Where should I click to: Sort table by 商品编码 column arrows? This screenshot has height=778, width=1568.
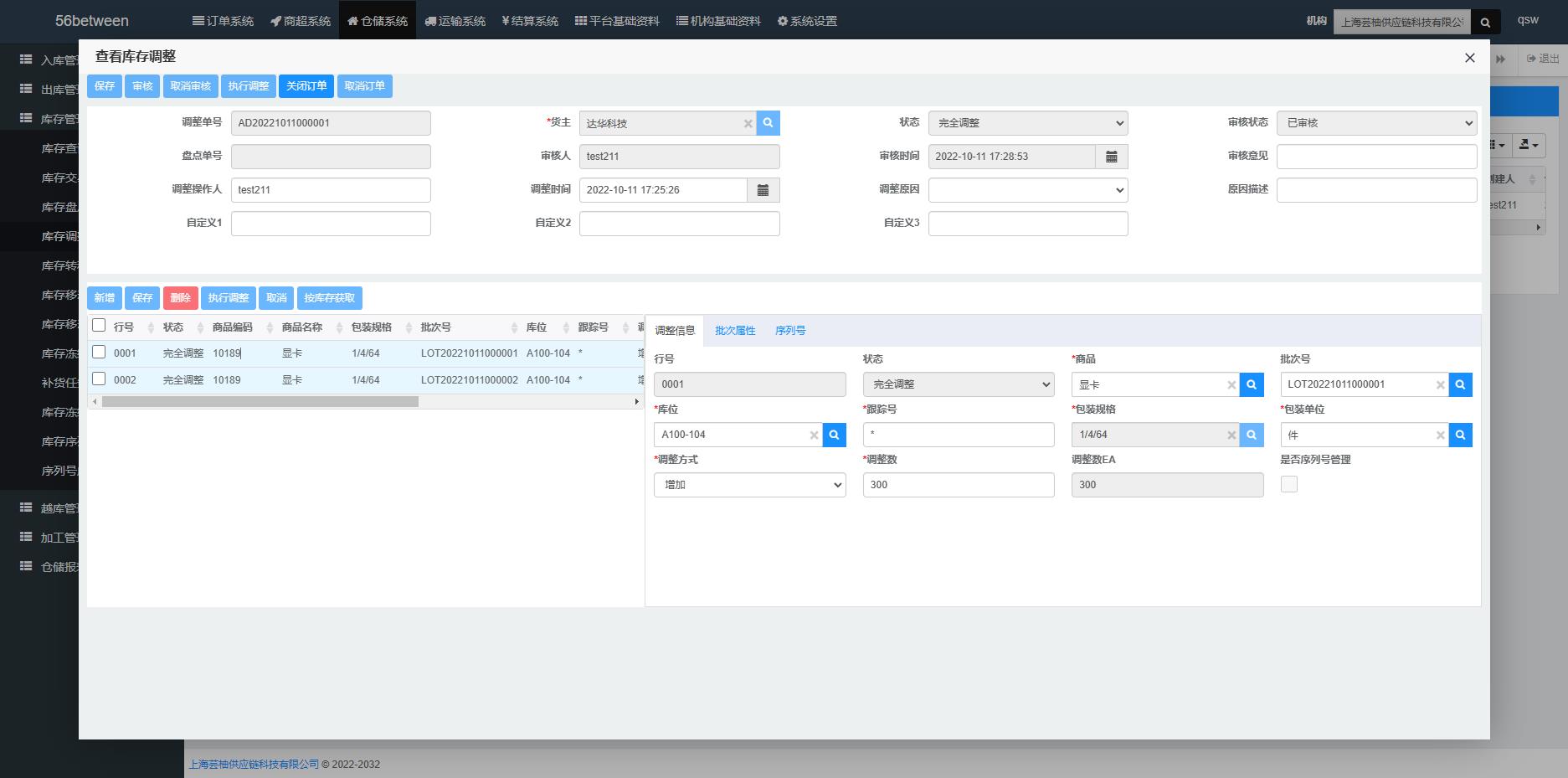point(270,327)
